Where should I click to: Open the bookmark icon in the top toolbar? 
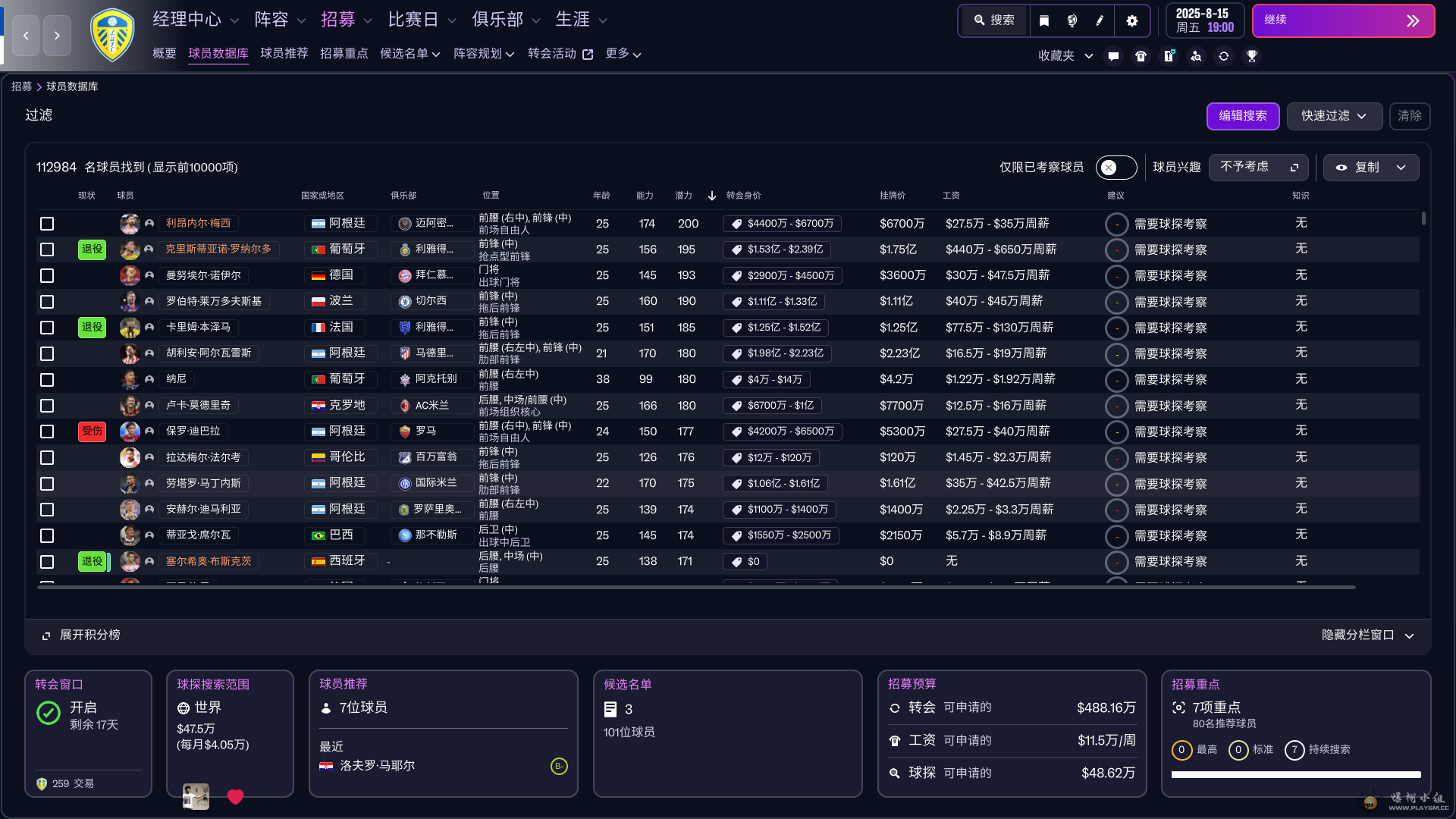[1044, 20]
